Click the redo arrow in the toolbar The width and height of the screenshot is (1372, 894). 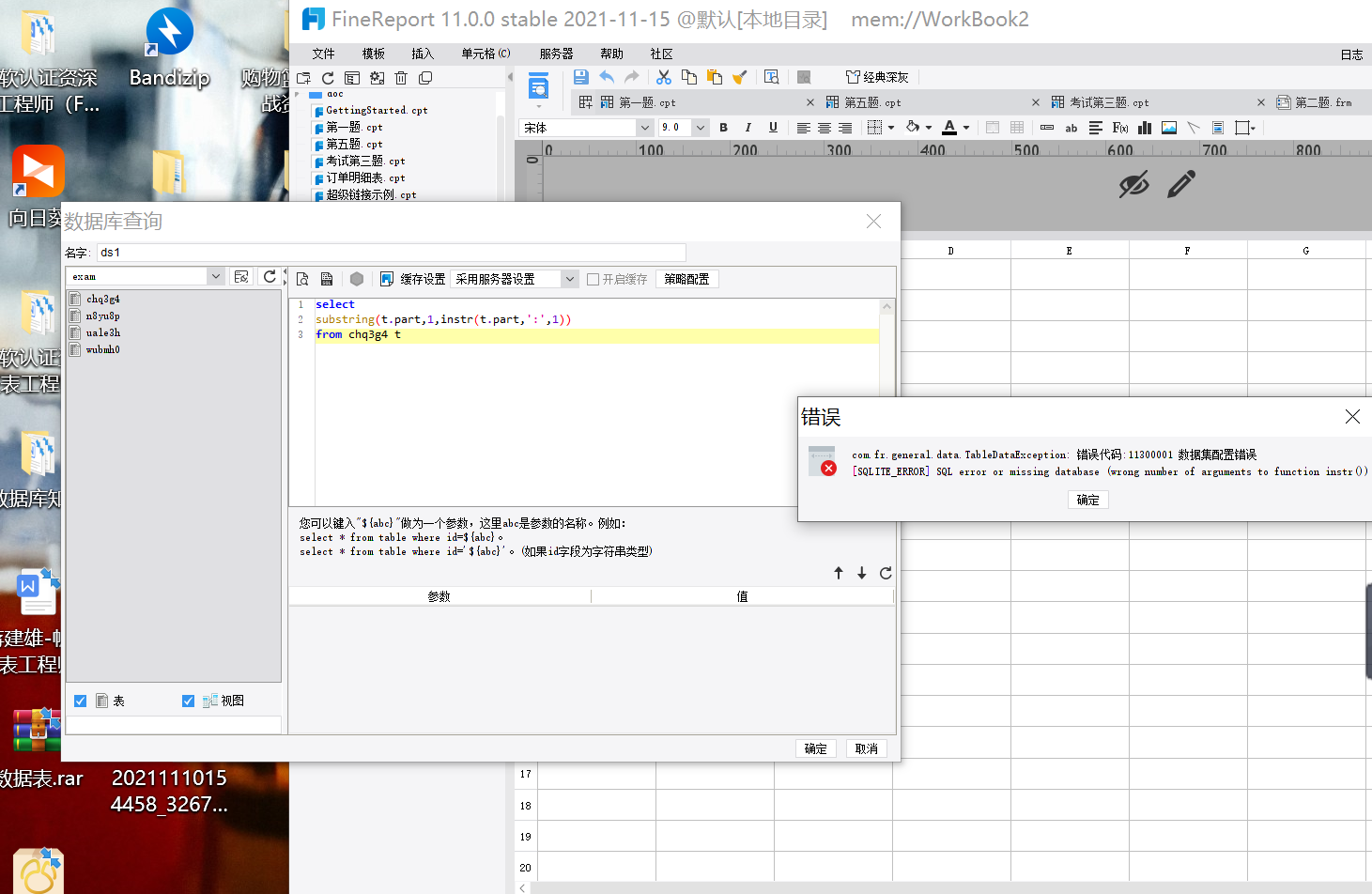[x=632, y=77]
